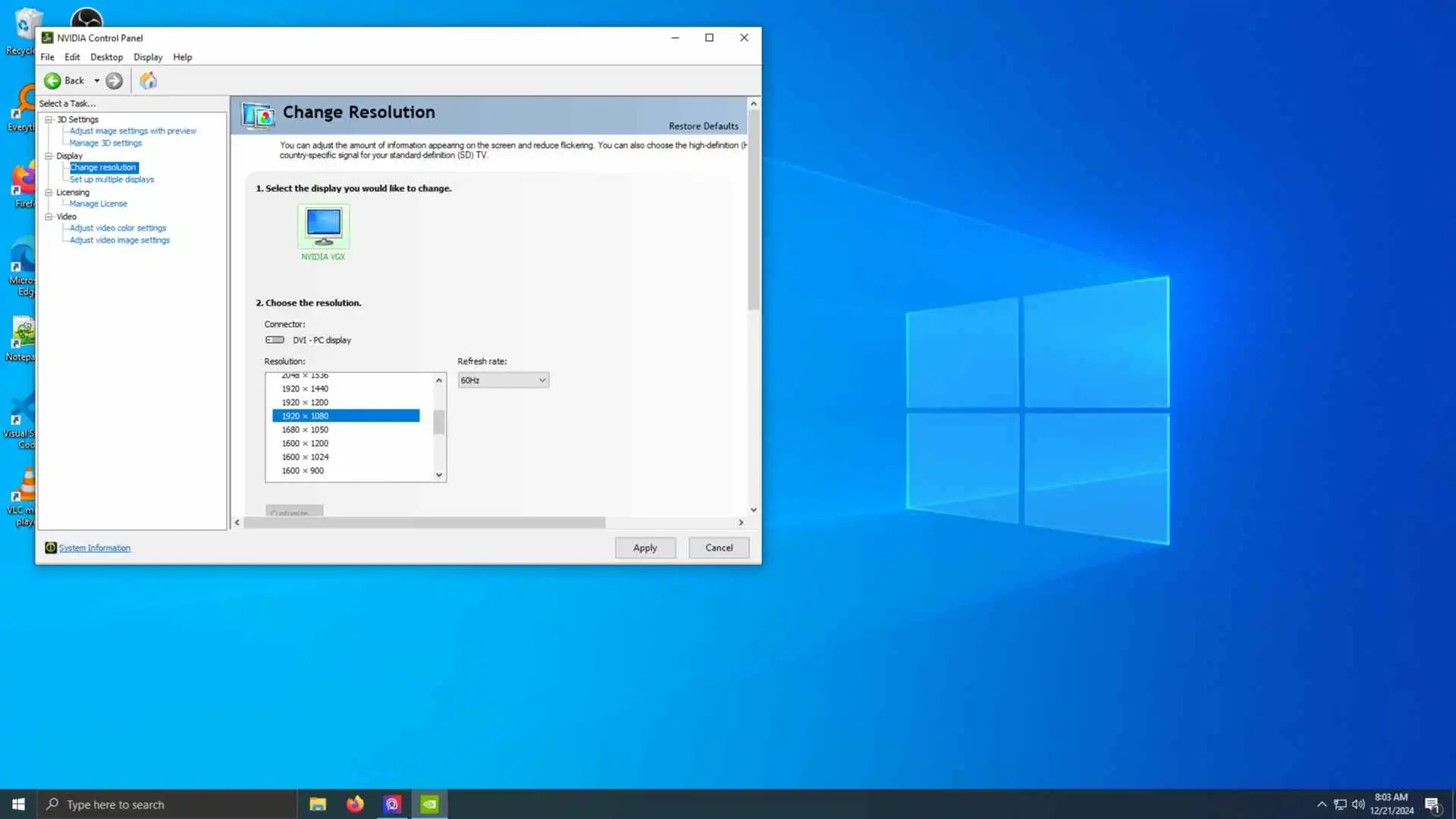Click the Restore Defaults link
Image resolution: width=1456 pixels, height=819 pixels.
tap(703, 126)
